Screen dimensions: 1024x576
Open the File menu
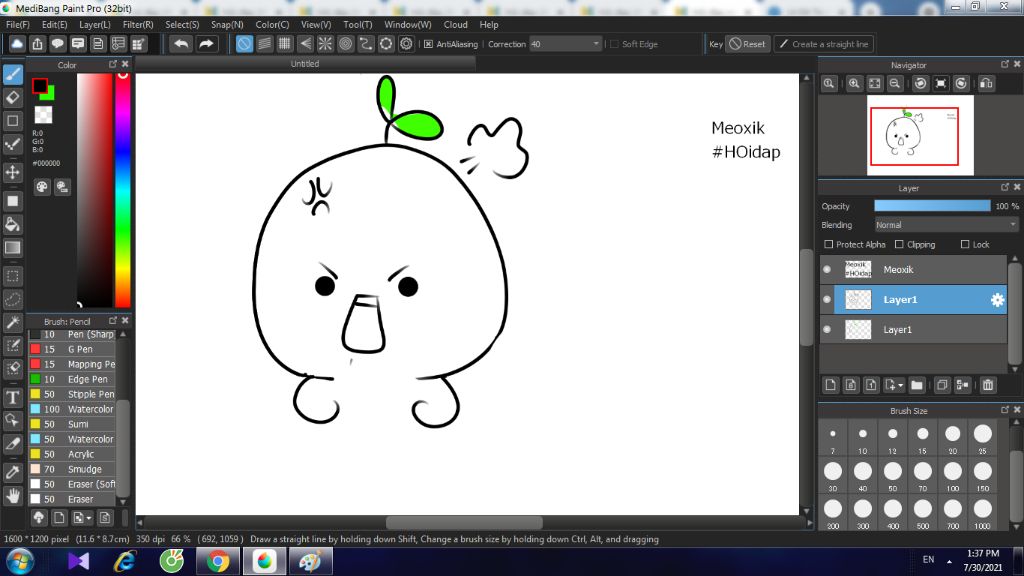click(x=18, y=25)
